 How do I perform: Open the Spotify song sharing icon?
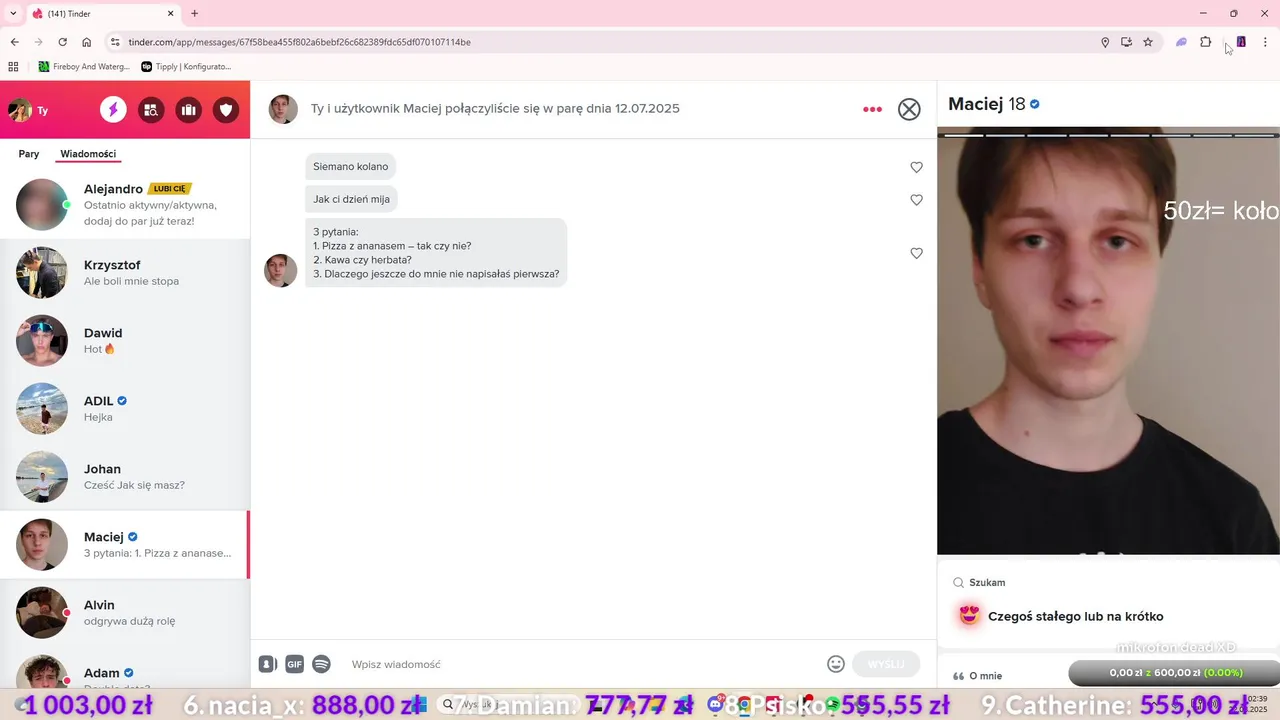321,664
